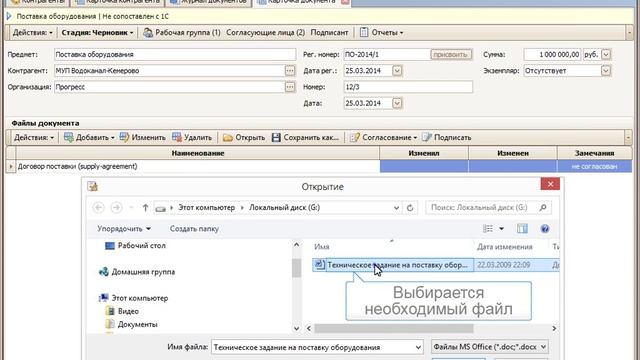
Task: Expand the document info header triangle
Action: (9, 16)
